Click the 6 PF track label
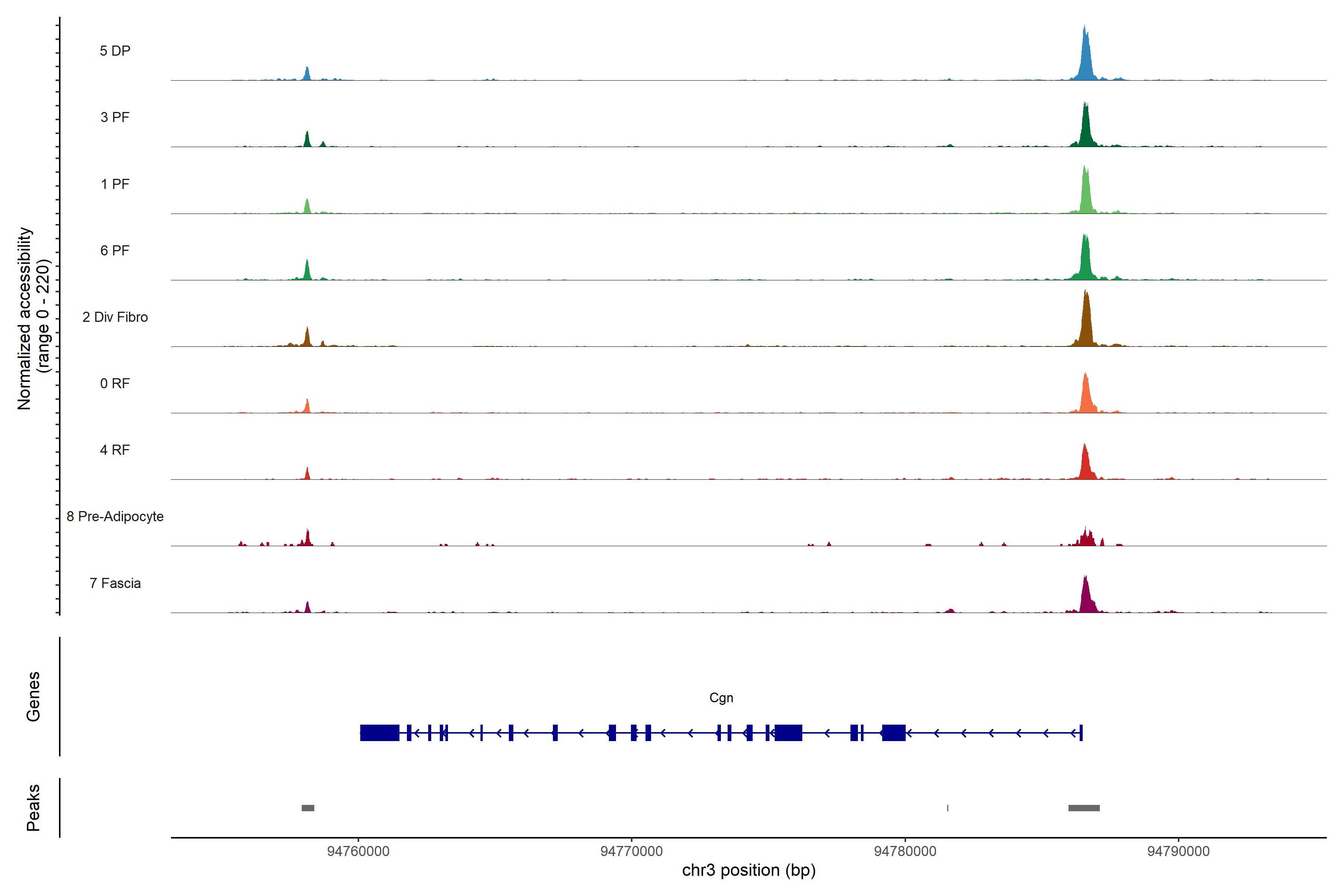 pyautogui.click(x=115, y=250)
